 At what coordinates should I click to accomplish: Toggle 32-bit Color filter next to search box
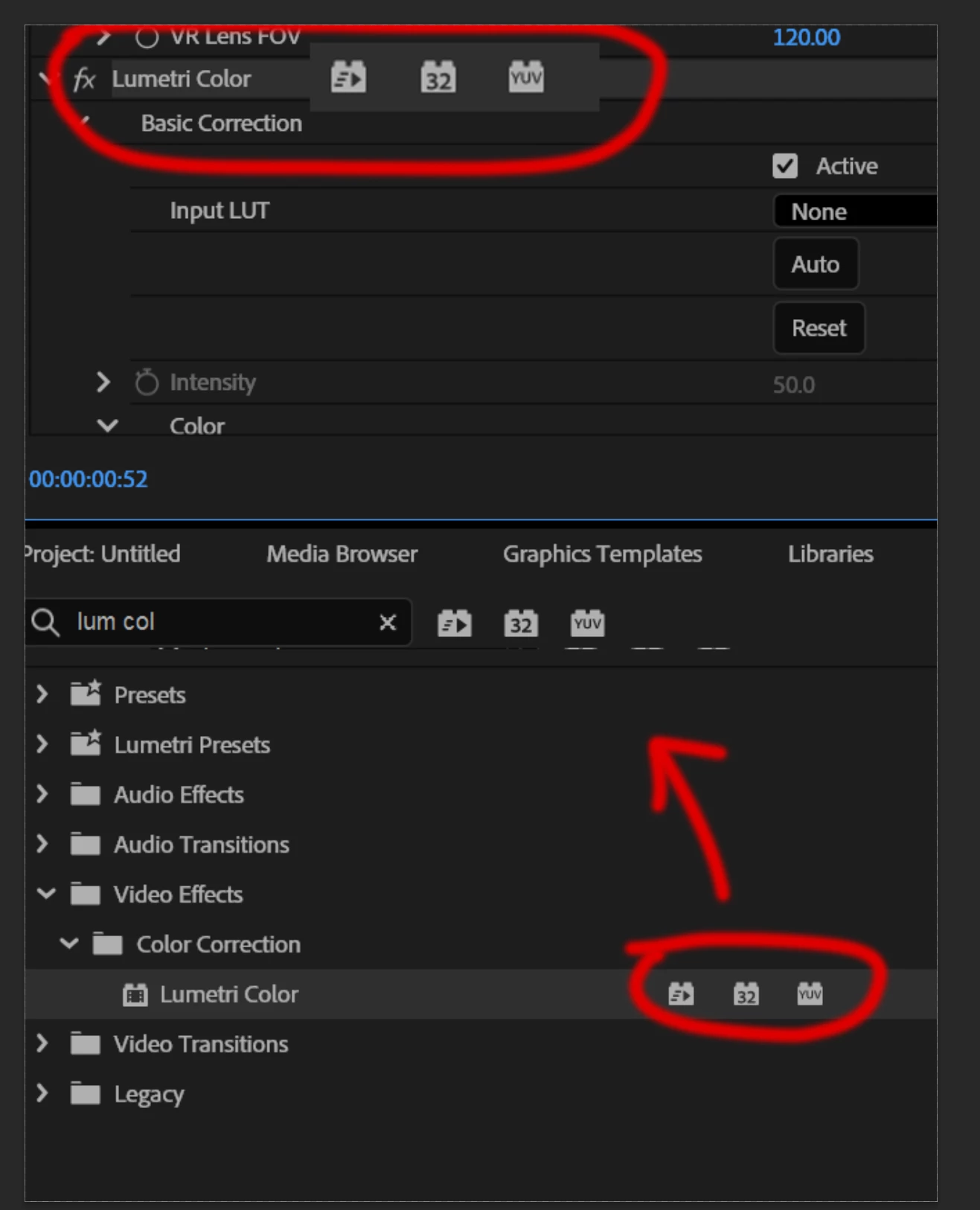click(521, 623)
